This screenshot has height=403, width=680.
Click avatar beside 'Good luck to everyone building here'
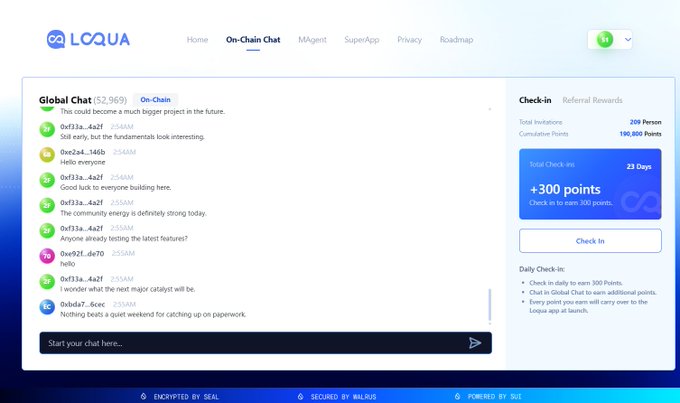[47, 180]
